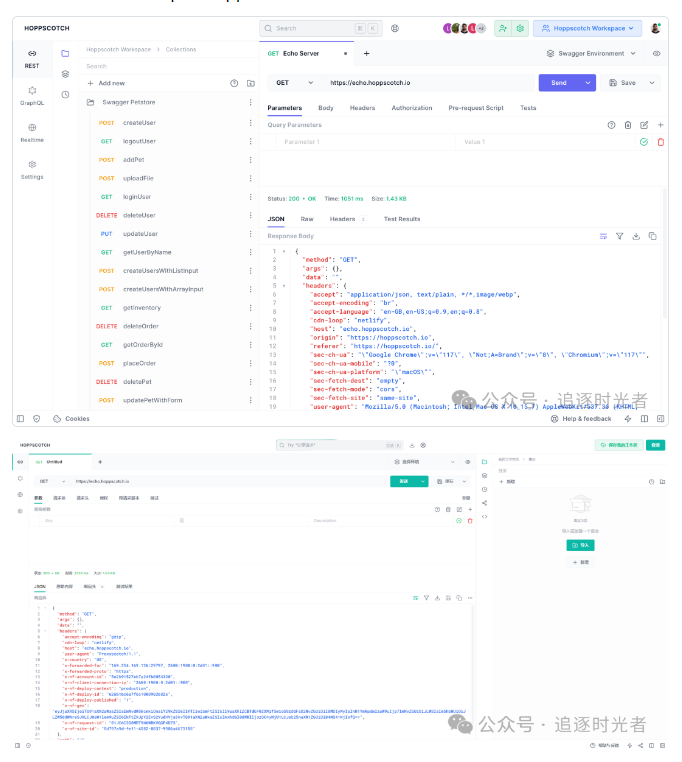Open more options for Swagger Petstore collection
The height and width of the screenshot is (762, 682).
250,102
